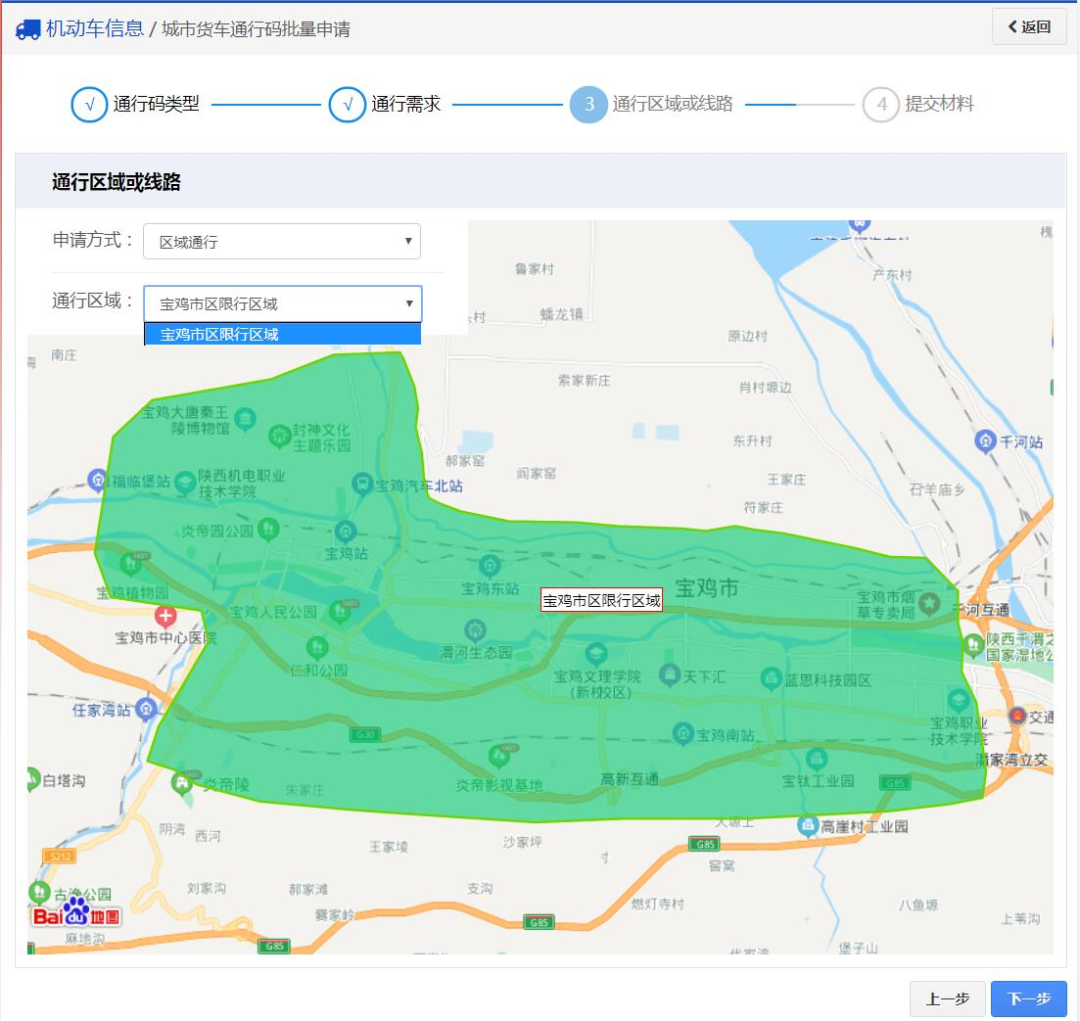Click the 宝鸡文理学院 school icon
This screenshot has height=1021, width=1080.
click(x=597, y=655)
